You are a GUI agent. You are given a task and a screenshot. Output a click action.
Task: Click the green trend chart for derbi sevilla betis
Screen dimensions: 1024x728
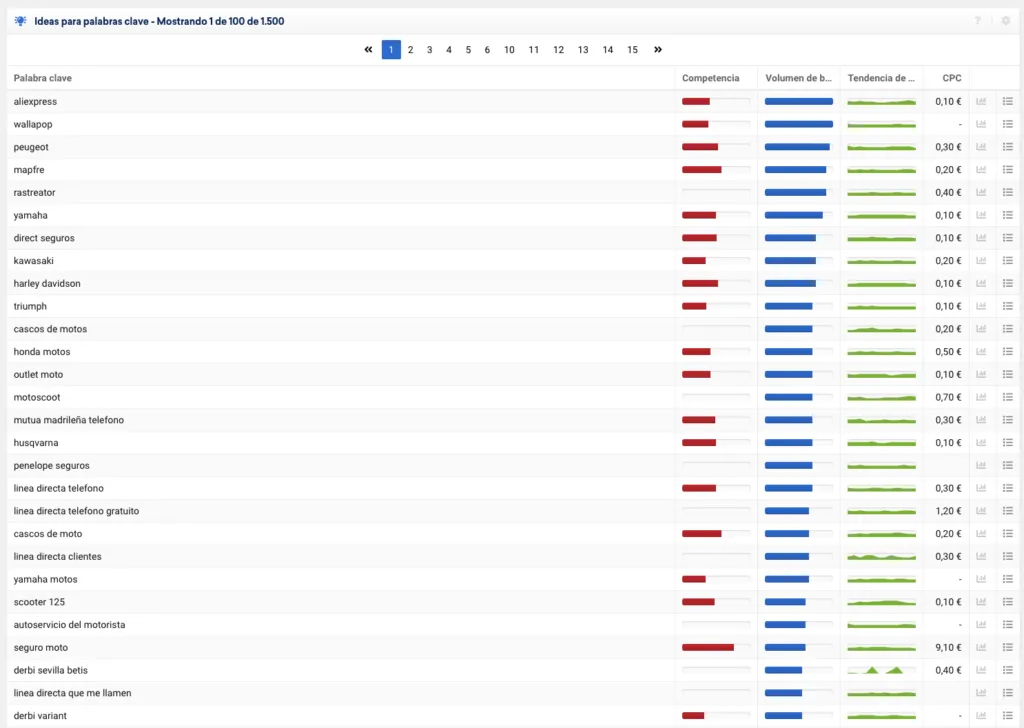click(881, 670)
